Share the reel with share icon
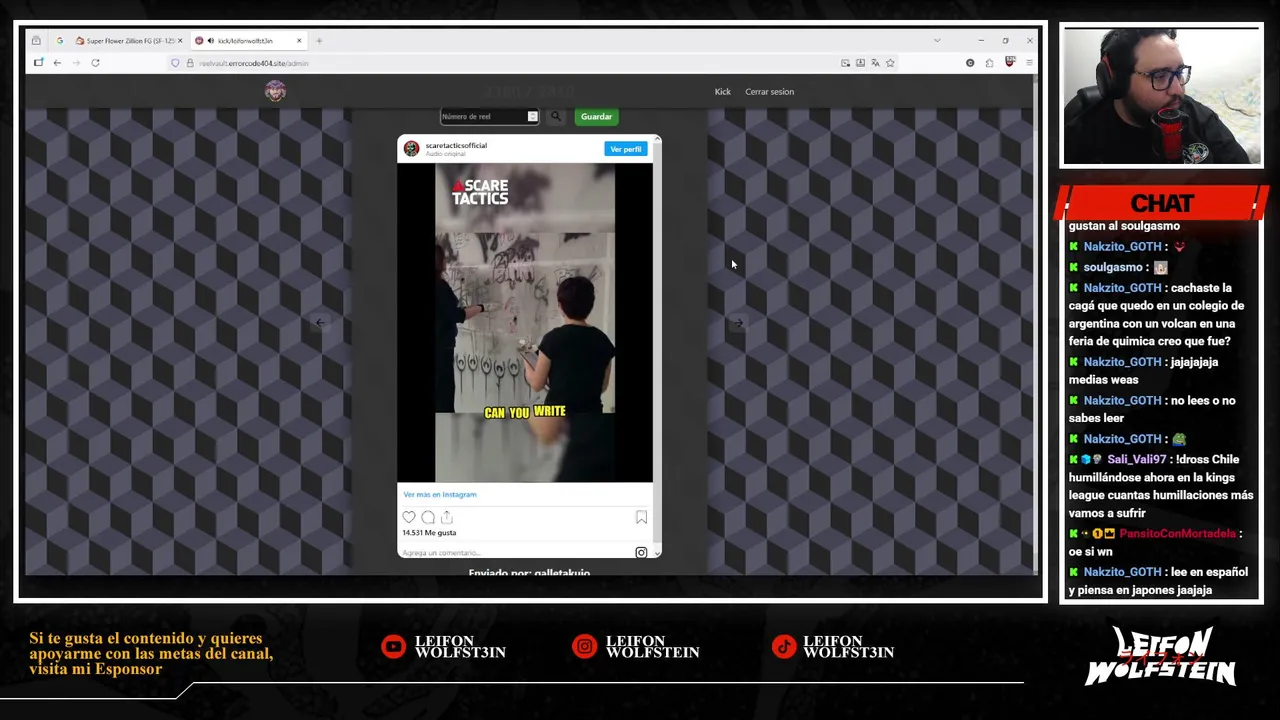The height and width of the screenshot is (720, 1280). click(447, 517)
